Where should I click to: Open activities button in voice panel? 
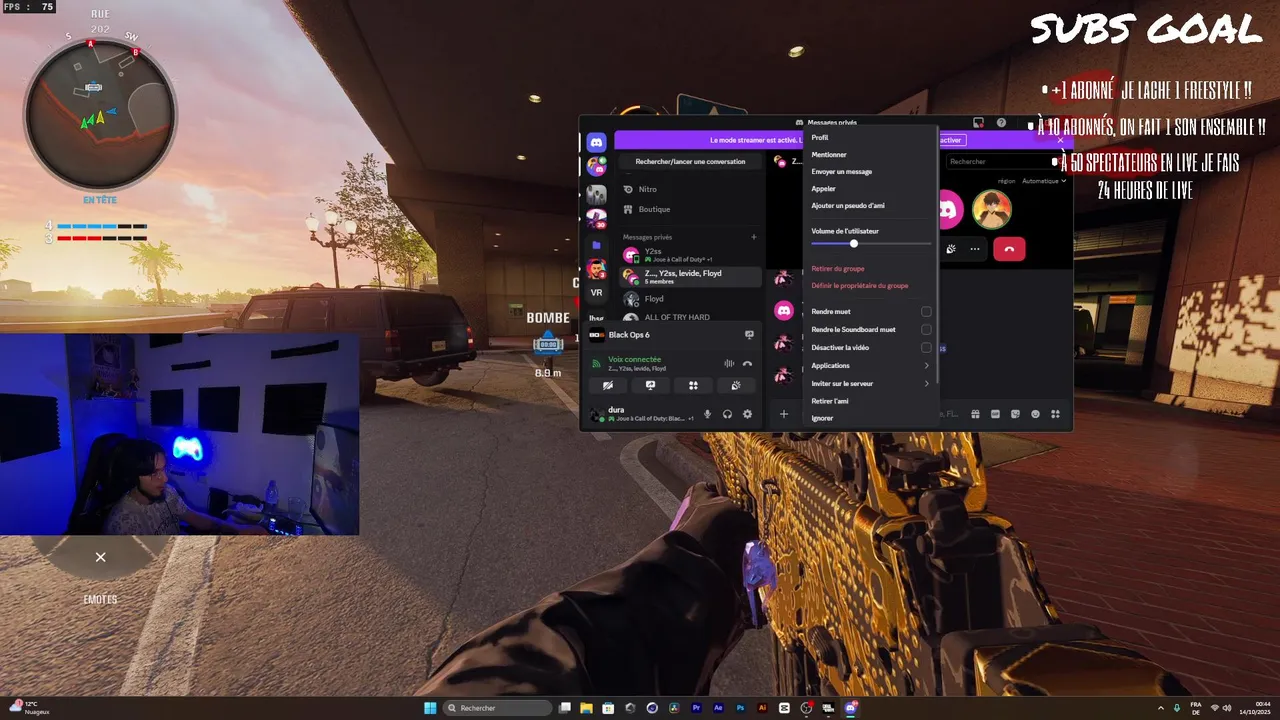[x=693, y=385]
